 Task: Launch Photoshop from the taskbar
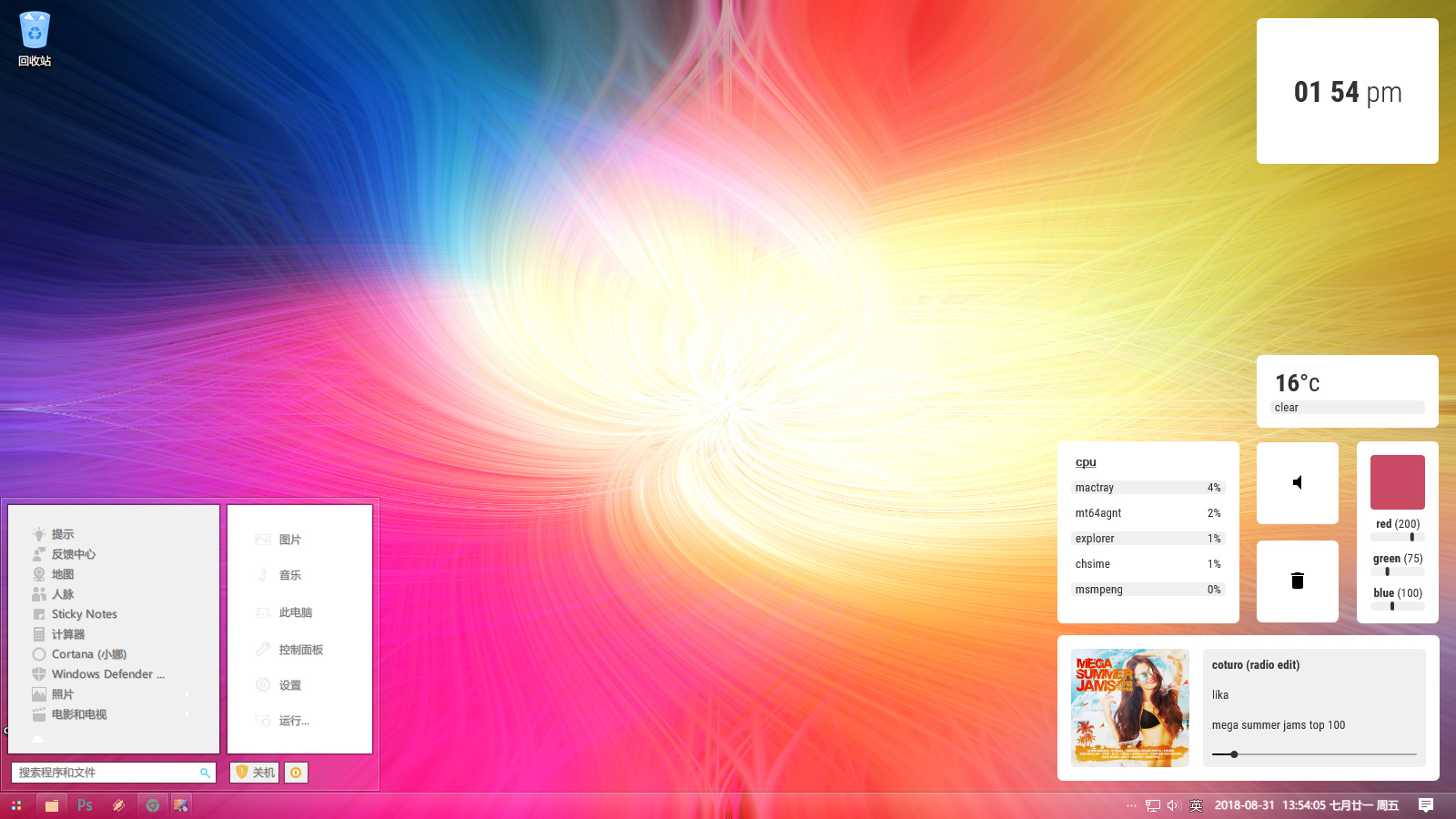pyautogui.click(x=85, y=805)
